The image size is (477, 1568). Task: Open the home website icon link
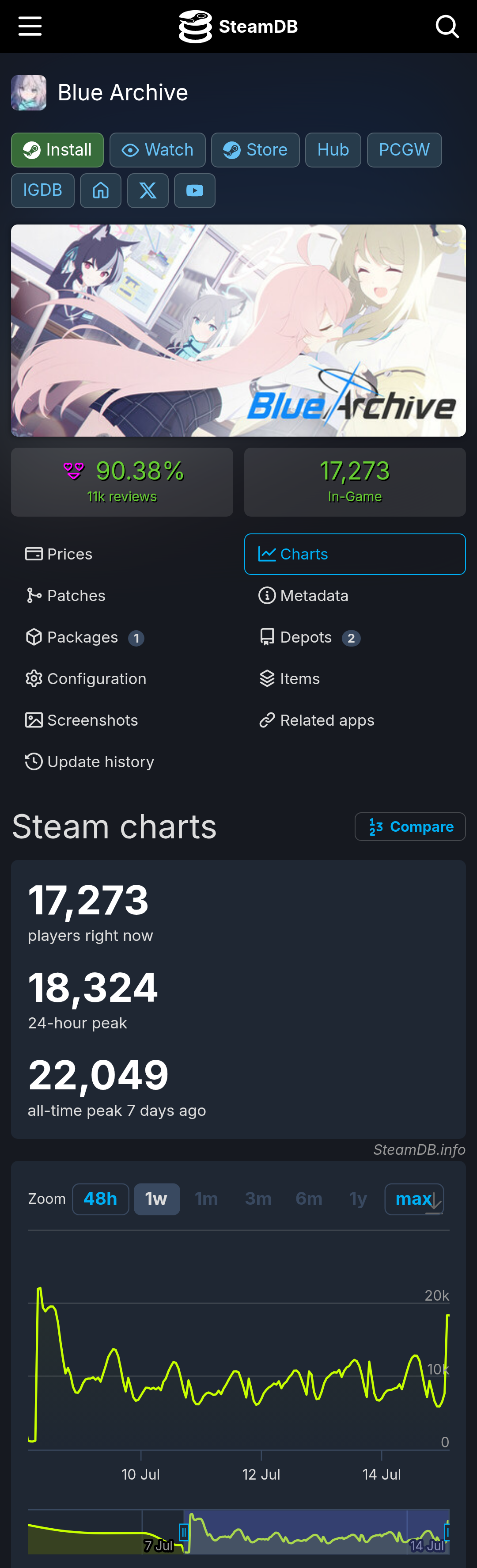pos(100,190)
